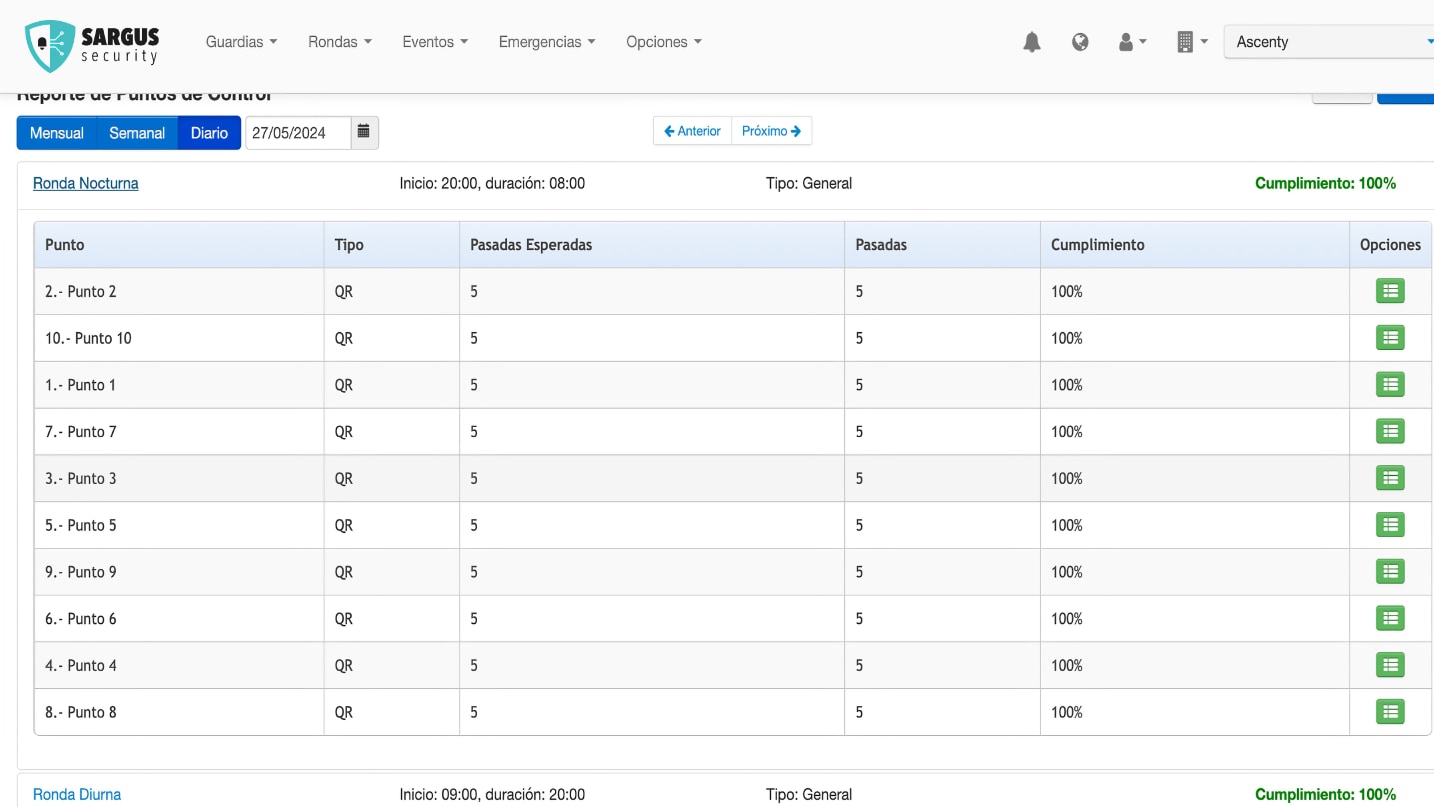
Task: Click the Opciones column header
Action: click(1390, 244)
